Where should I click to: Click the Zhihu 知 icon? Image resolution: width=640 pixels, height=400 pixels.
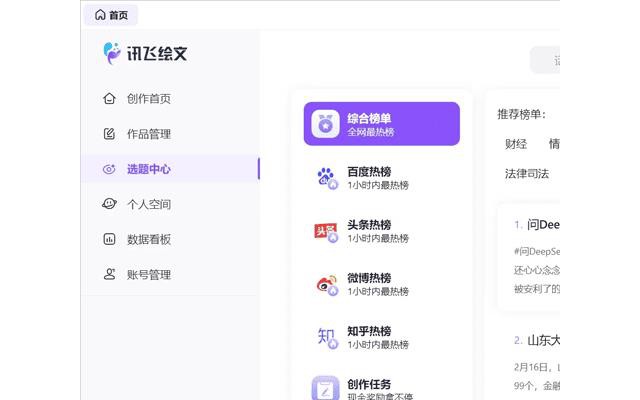tap(328, 338)
